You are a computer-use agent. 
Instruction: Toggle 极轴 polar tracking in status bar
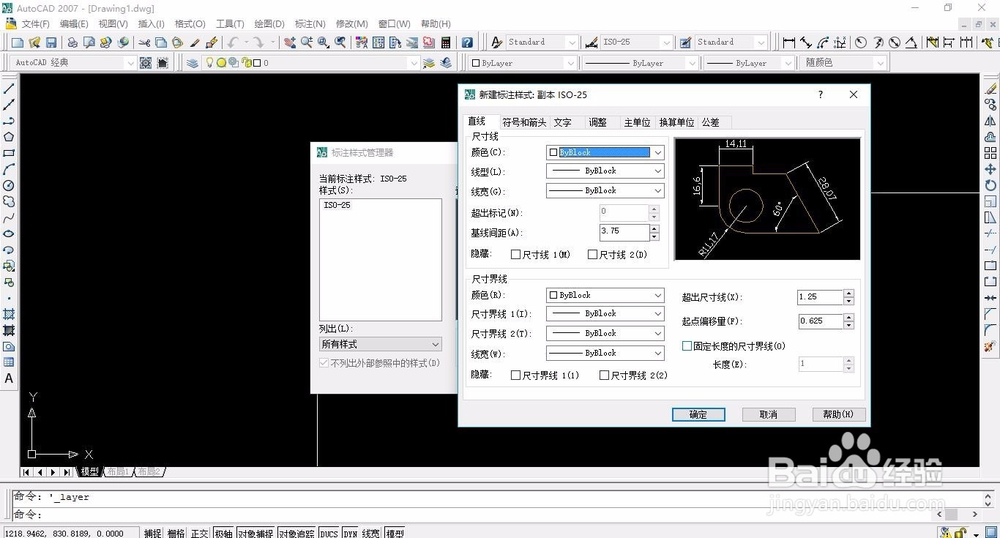pyautogui.click(x=223, y=533)
